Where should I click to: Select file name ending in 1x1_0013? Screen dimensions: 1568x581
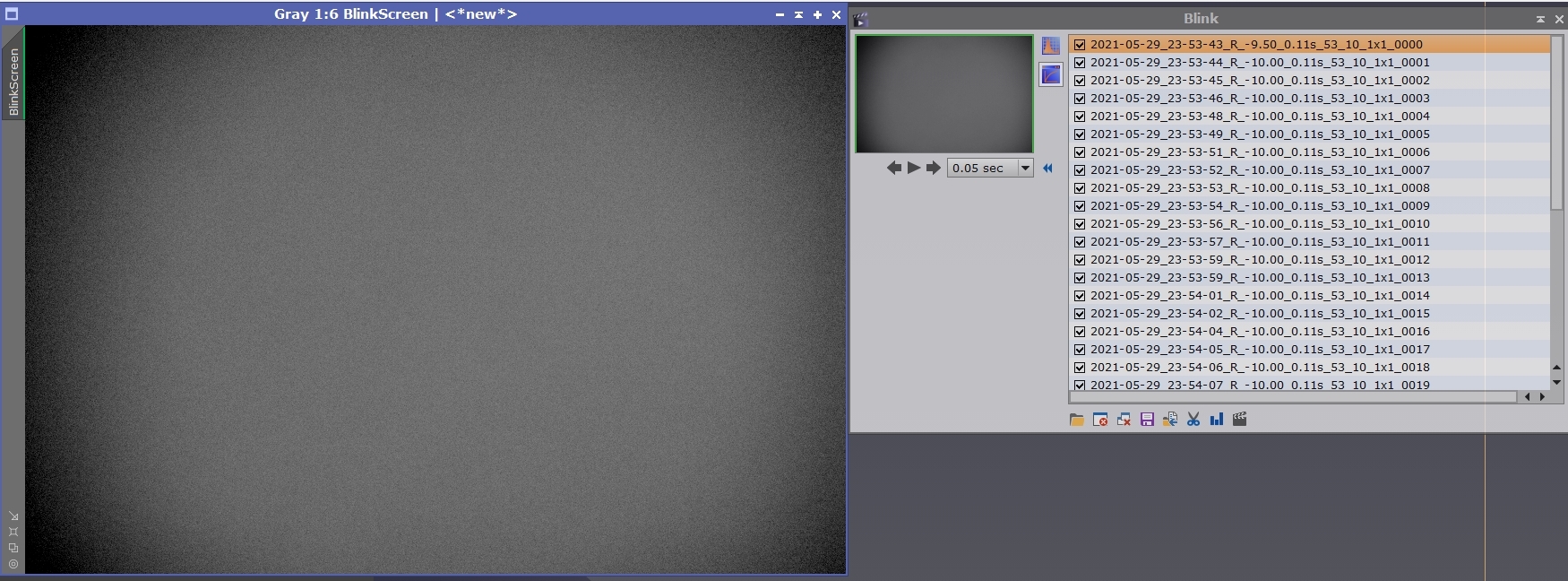click(x=1260, y=278)
